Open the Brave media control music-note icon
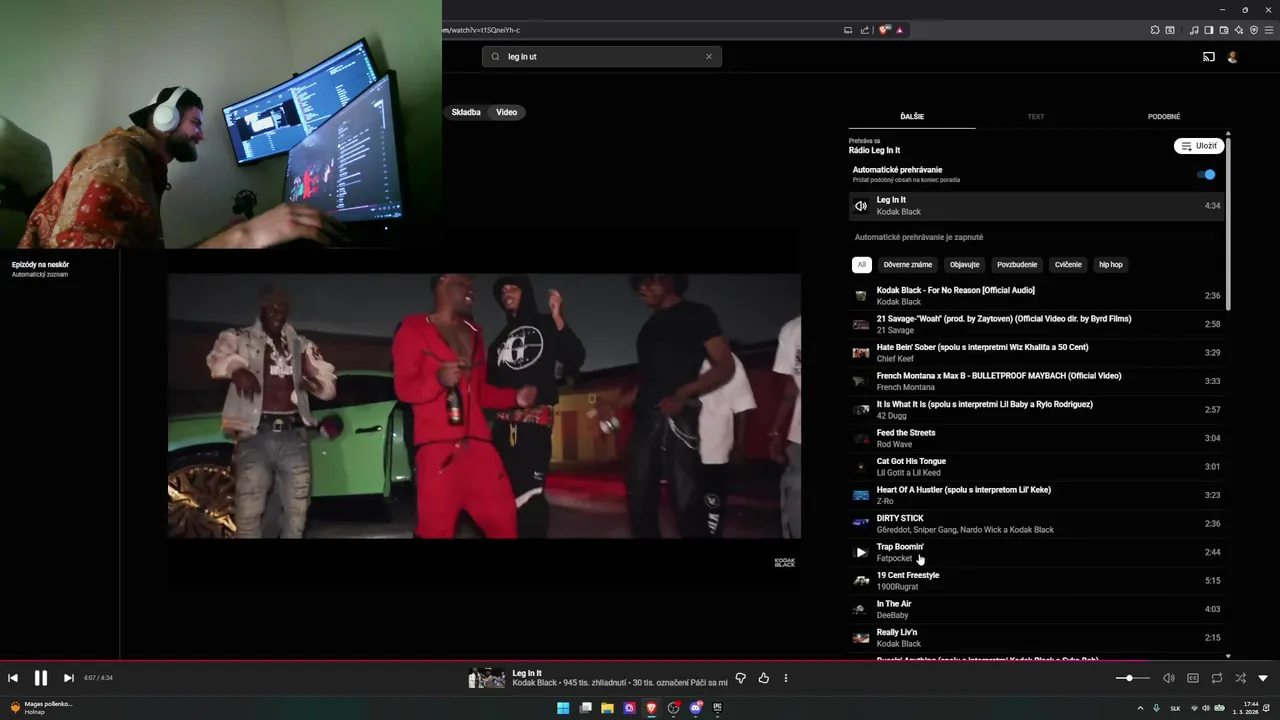The height and width of the screenshot is (720, 1280). pos(1194,30)
